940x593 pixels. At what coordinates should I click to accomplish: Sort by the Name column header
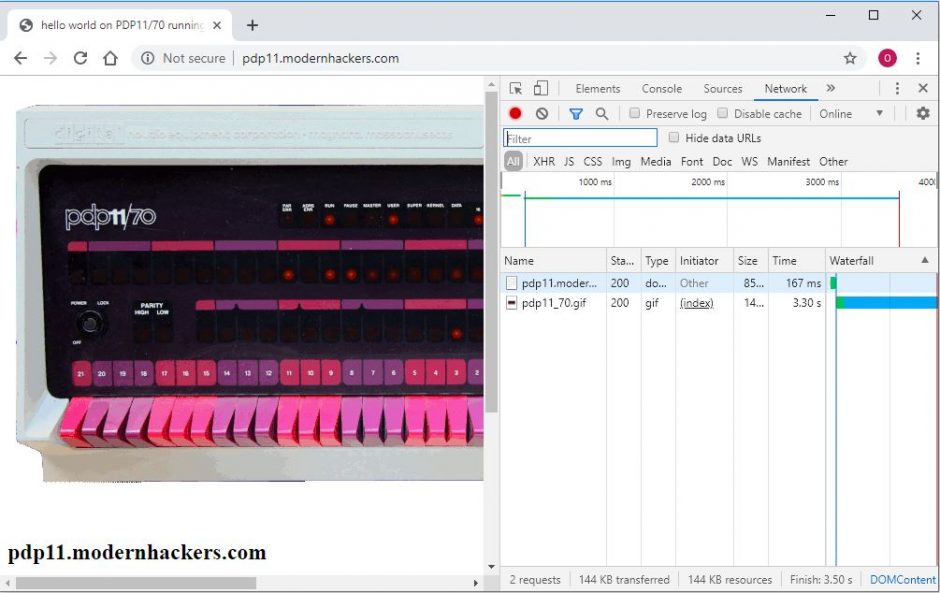coord(554,261)
